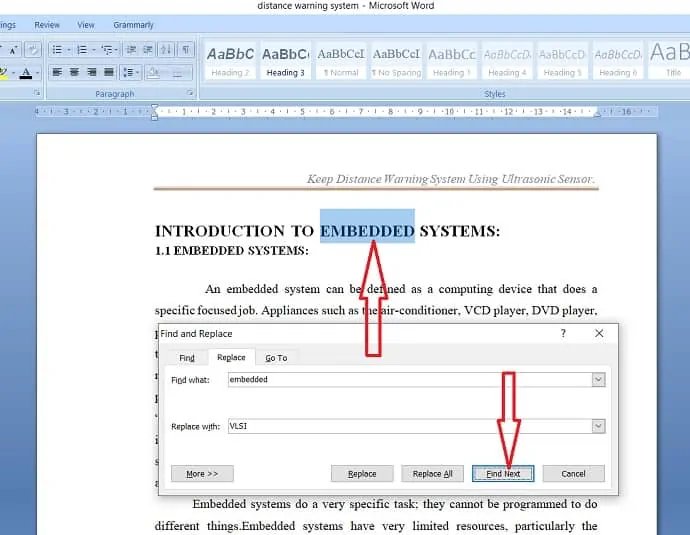Viewport: 690px width, 535px height.
Task: Open Font Color dropdown arrow
Action: coord(37,73)
